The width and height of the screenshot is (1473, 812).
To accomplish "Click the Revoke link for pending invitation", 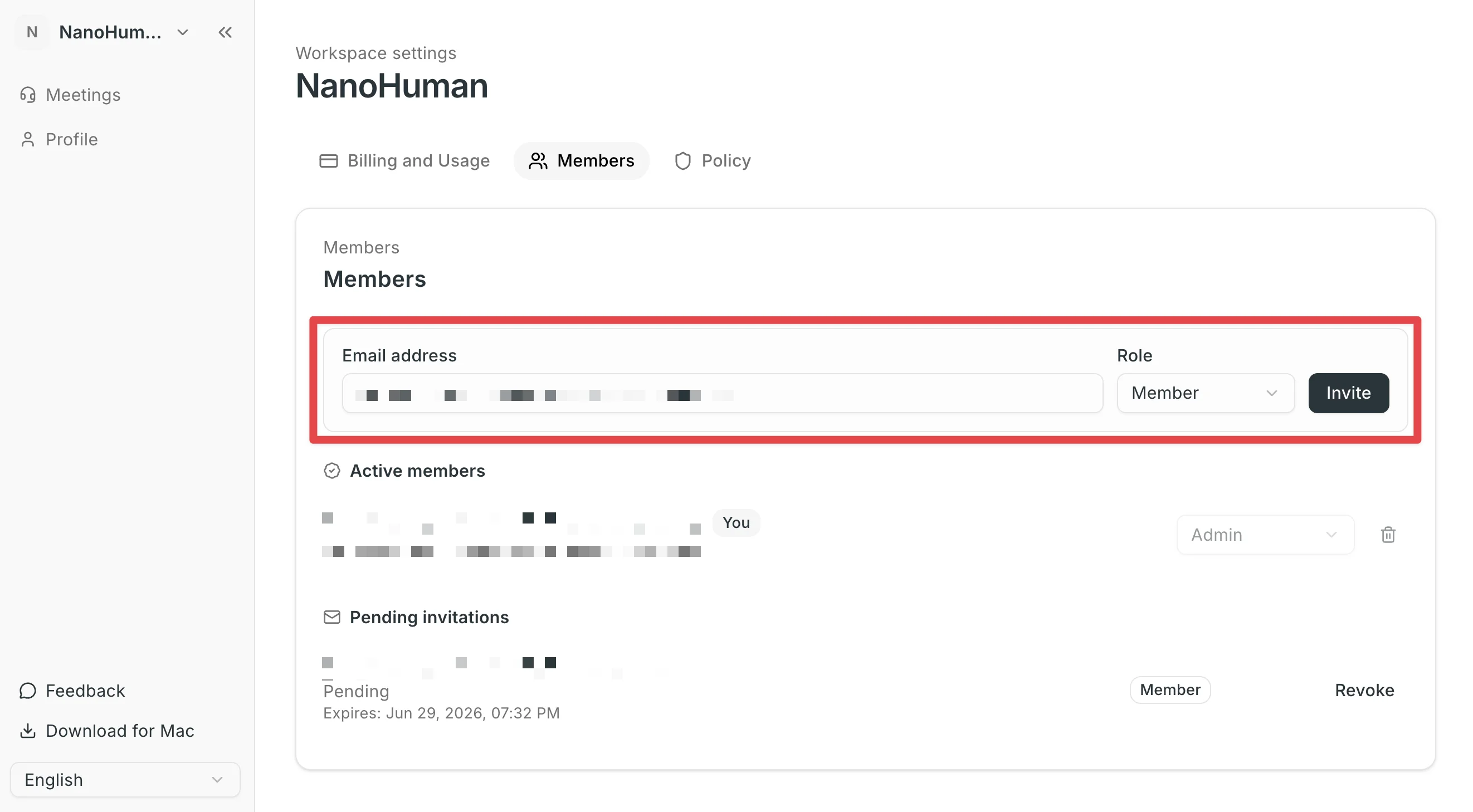I will tap(1364, 690).
